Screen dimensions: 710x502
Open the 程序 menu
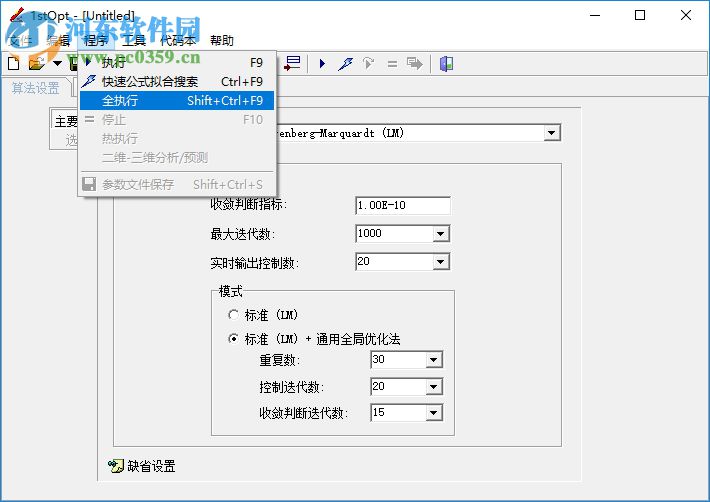[96, 41]
